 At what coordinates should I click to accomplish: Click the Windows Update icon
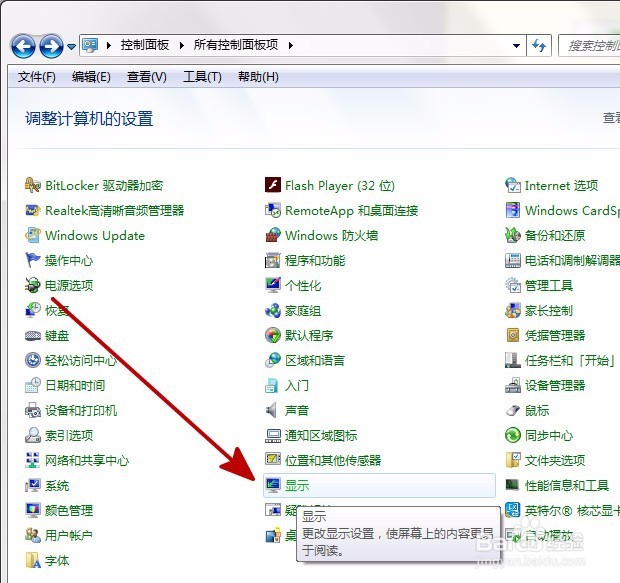[x=32, y=235]
